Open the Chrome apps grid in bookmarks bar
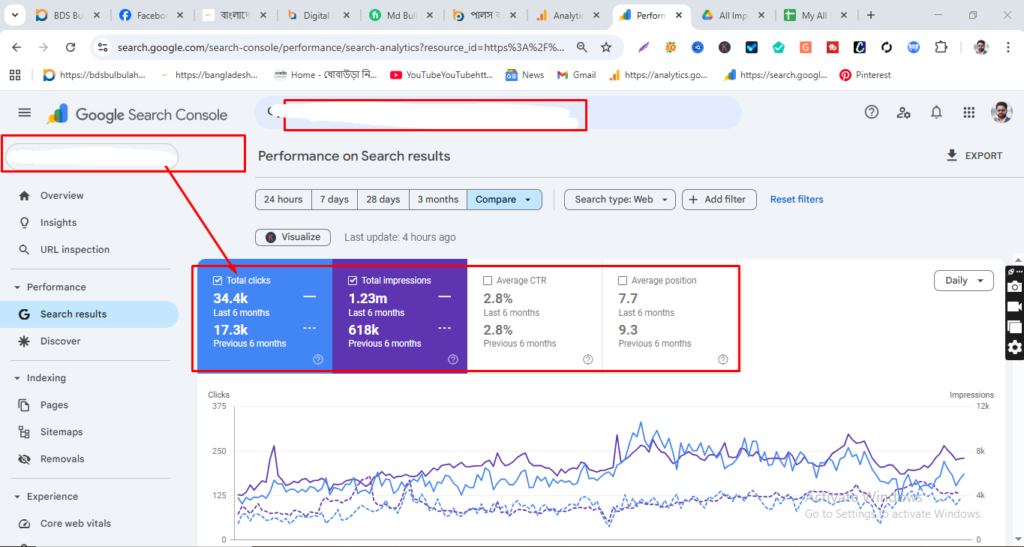Image resolution: width=1024 pixels, height=547 pixels. 15,75
